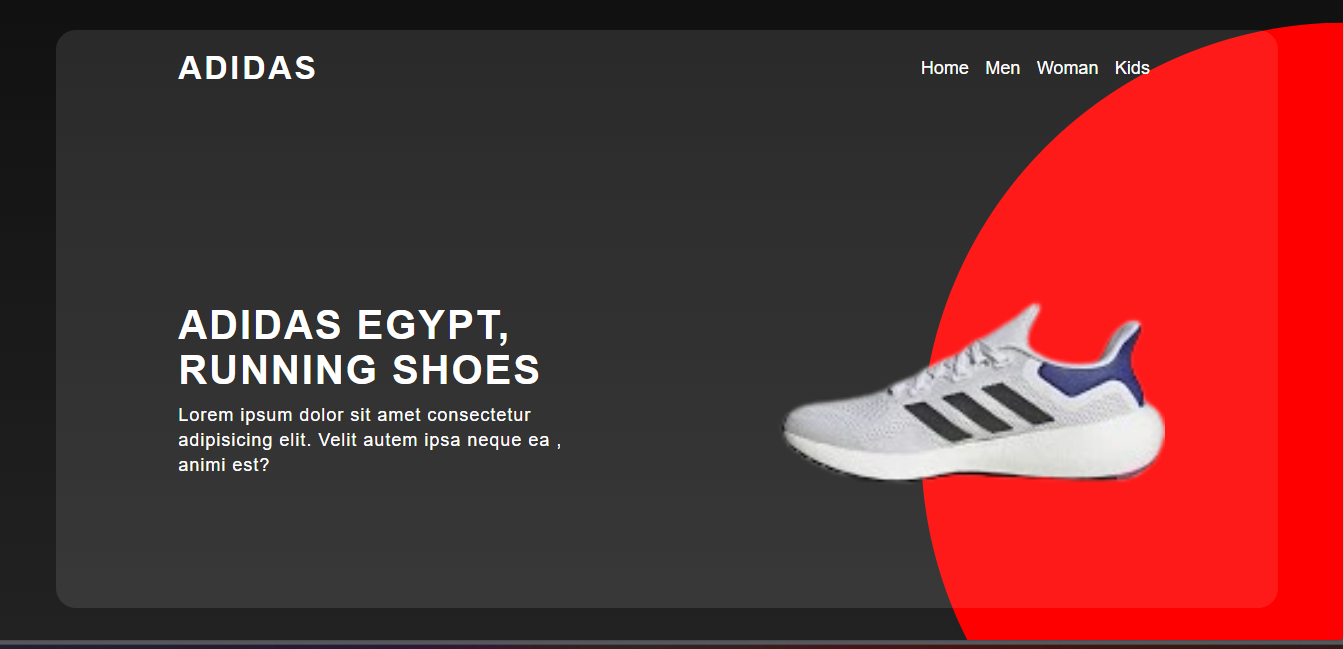Click the 'ADIDAS EGYPT,' headline line

(344, 325)
